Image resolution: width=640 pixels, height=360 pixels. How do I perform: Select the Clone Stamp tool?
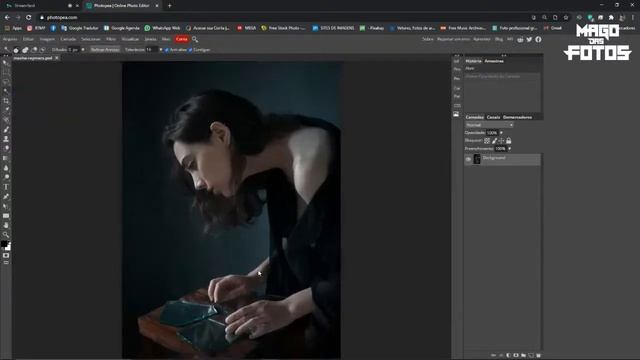(6, 139)
